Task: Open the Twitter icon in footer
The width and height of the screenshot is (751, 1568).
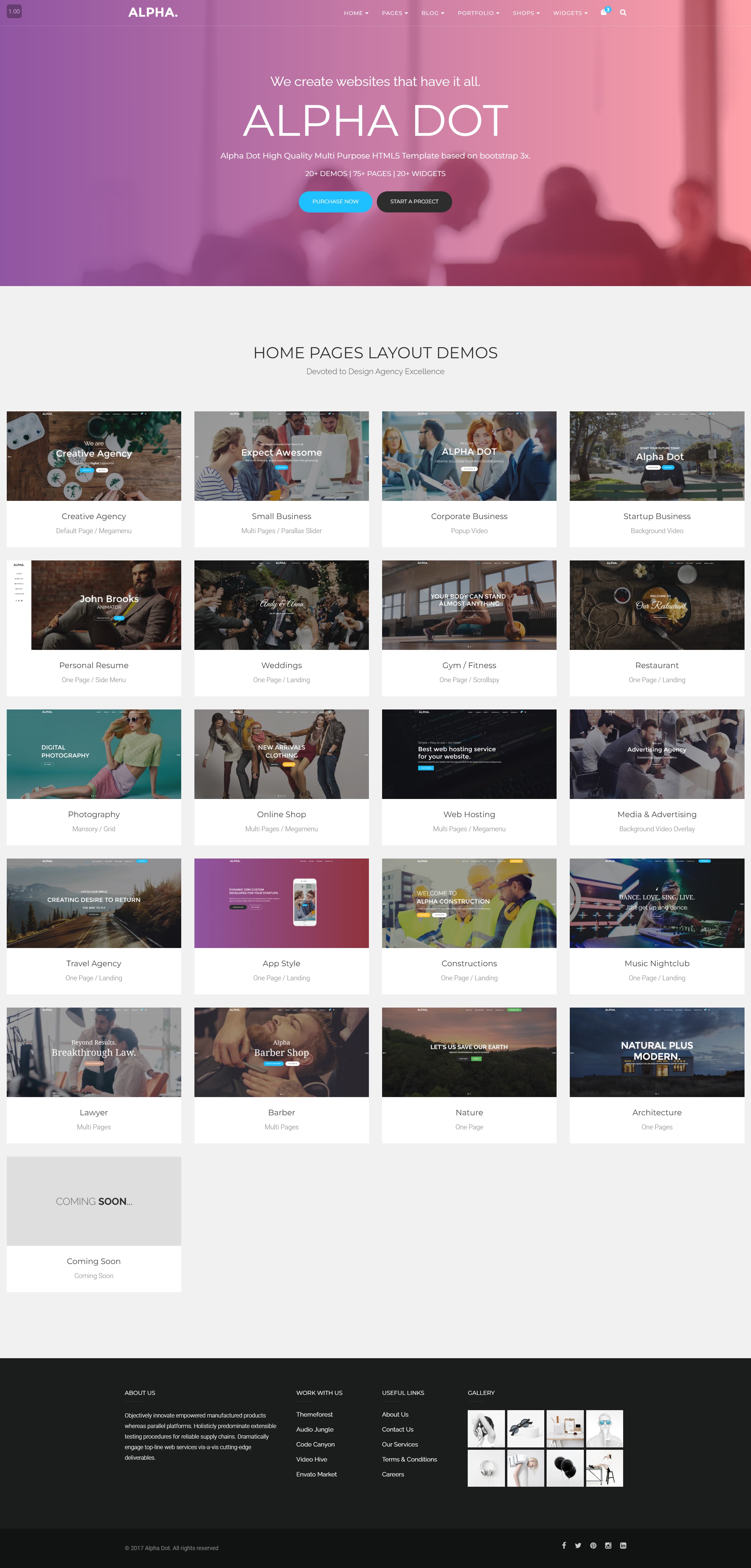Action: (578, 1545)
